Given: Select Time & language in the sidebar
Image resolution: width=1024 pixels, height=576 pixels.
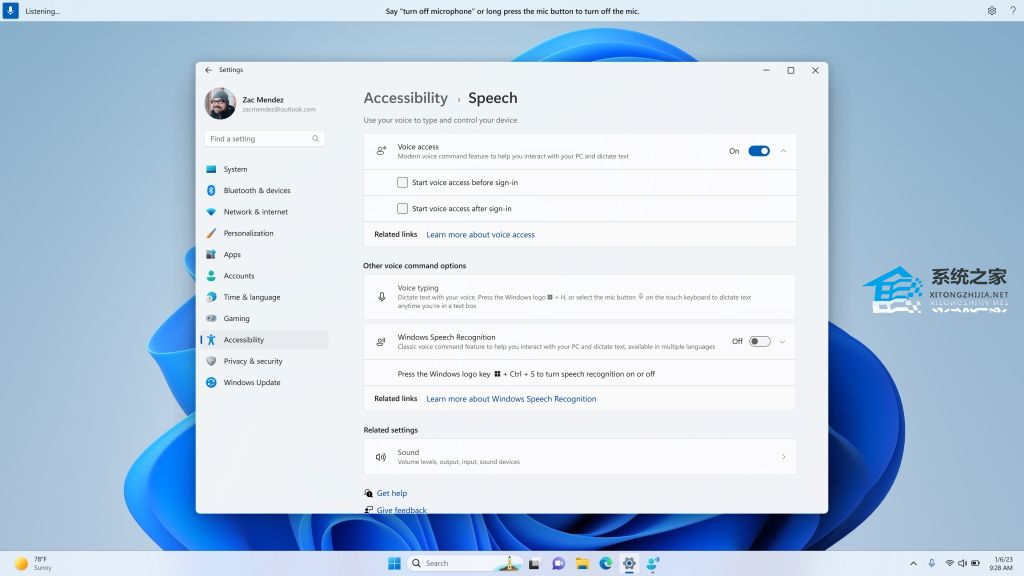Looking at the screenshot, I should click(252, 297).
